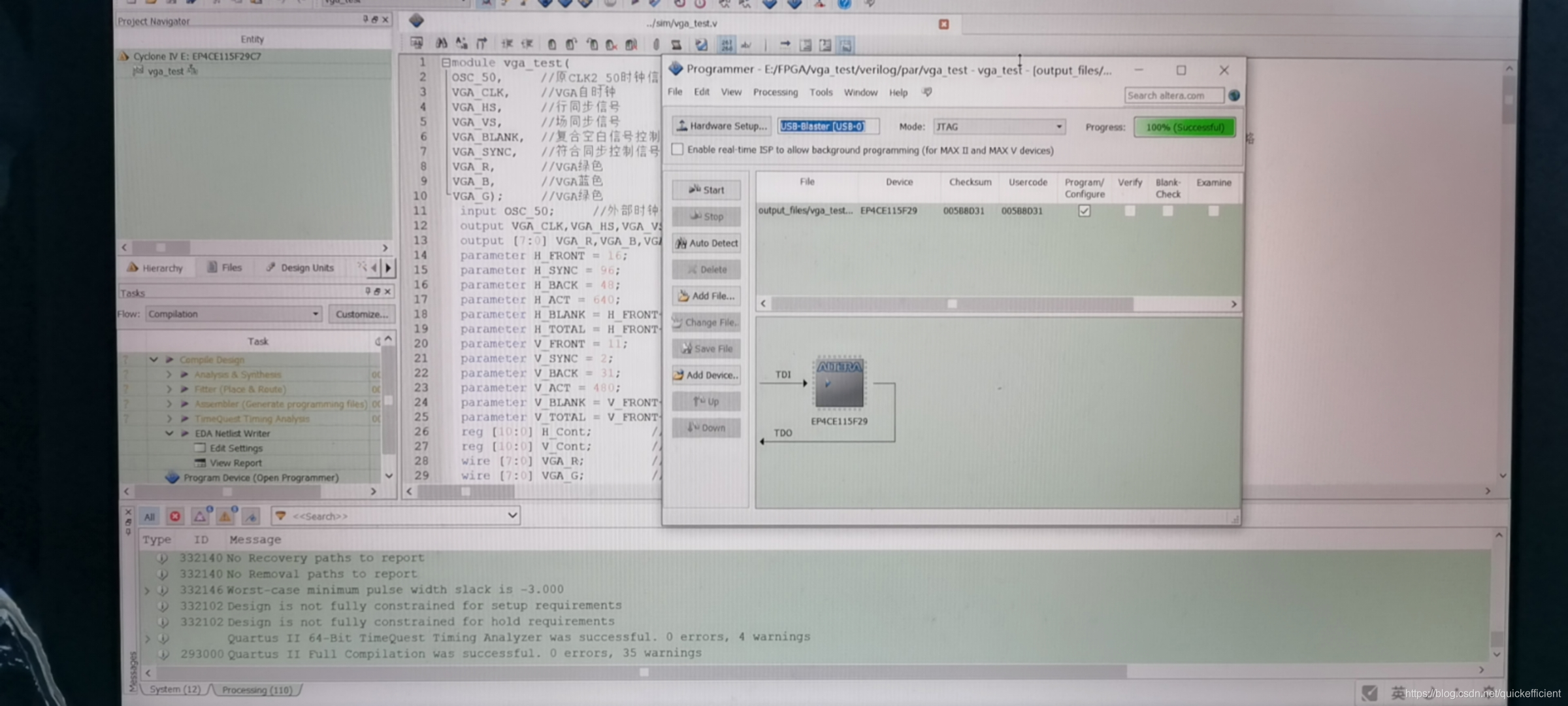Viewport: 1568px width, 706px height.
Task: Click the 100% Successful progress bar
Action: pyautogui.click(x=1184, y=127)
